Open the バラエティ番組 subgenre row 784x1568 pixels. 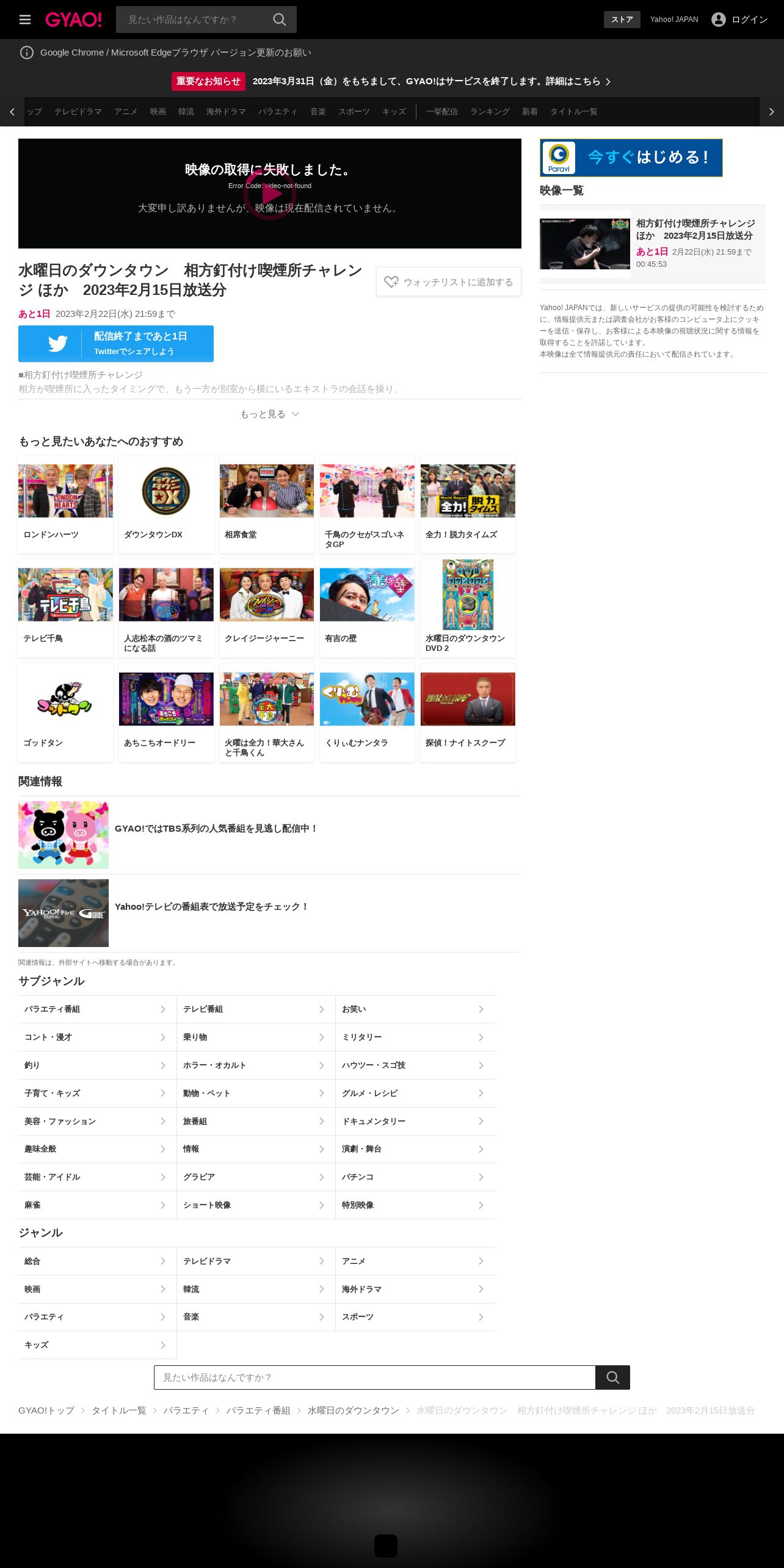coord(97,1009)
